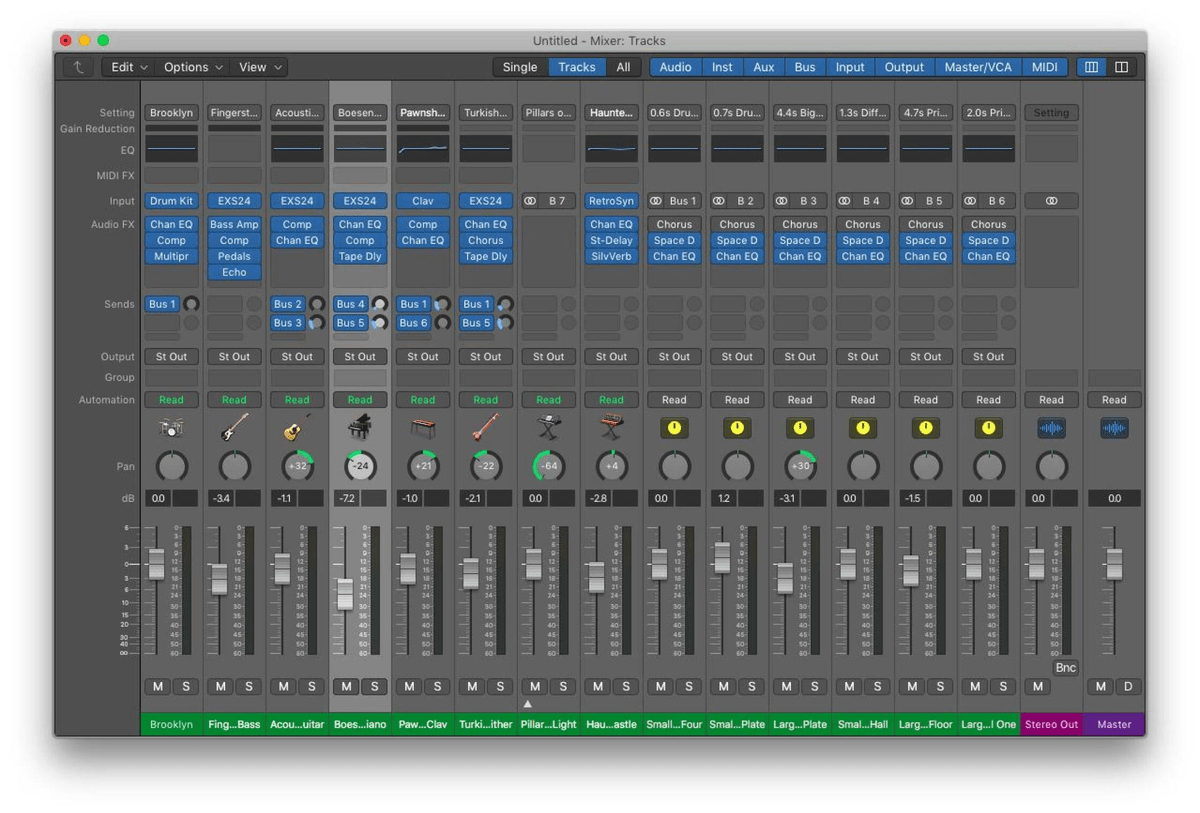Mute the Stereo Out channel
Image resolution: width=1200 pixels, height=813 pixels.
pos(1037,686)
